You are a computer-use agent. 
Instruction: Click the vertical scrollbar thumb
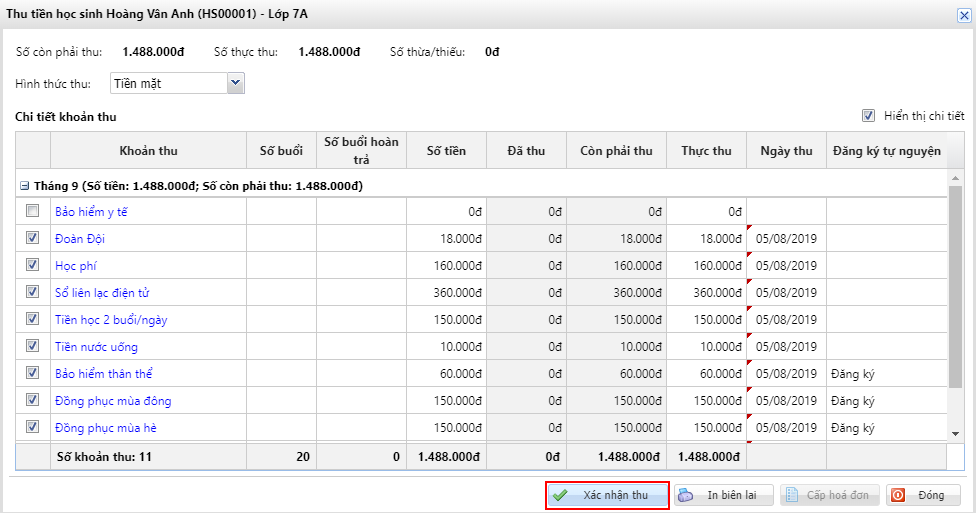pyautogui.click(x=955, y=286)
